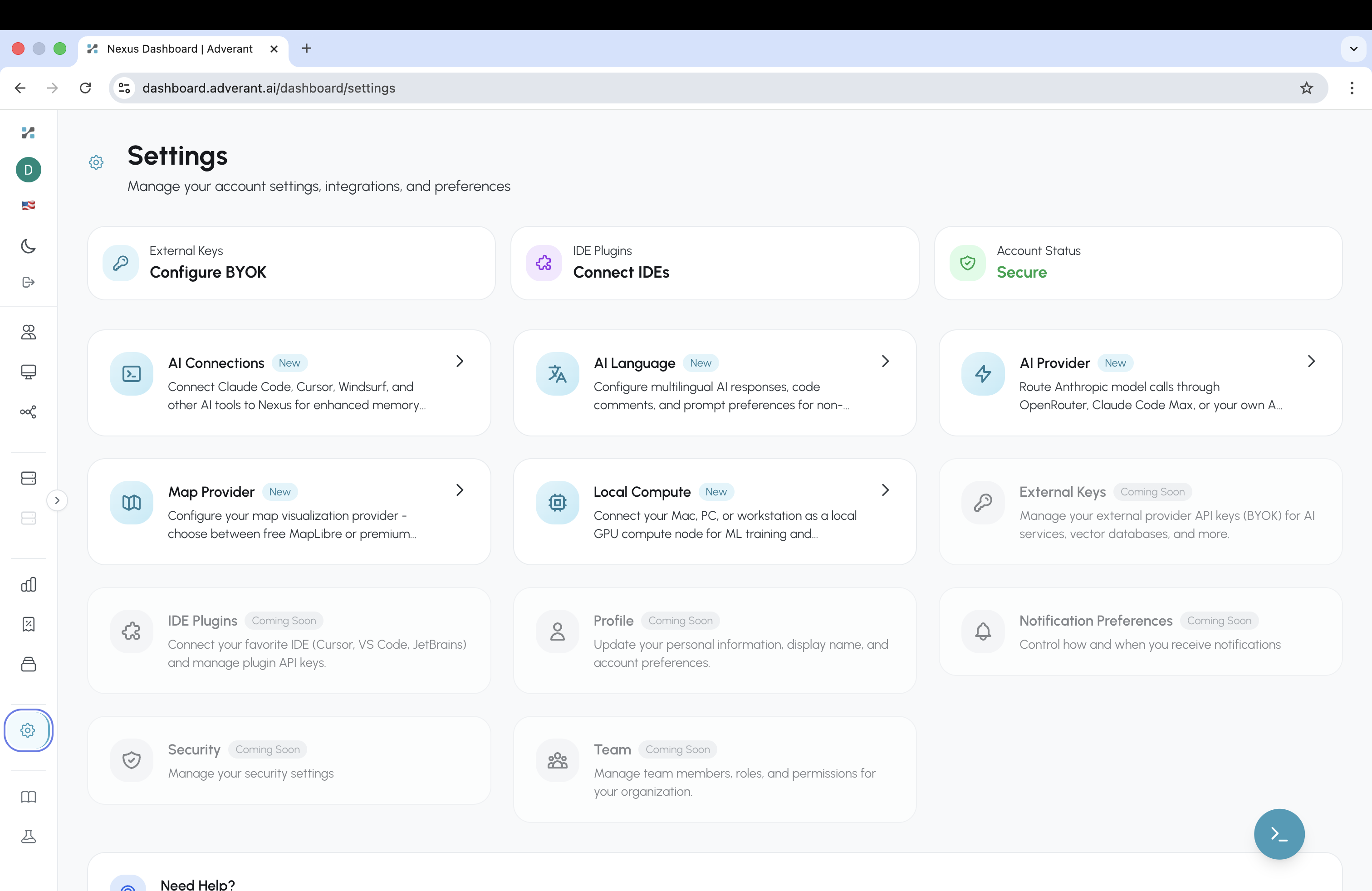Viewport: 1372px width, 891px height.
Task: Select the Settings gear icon in sidebar
Action: pyautogui.click(x=28, y=730)
